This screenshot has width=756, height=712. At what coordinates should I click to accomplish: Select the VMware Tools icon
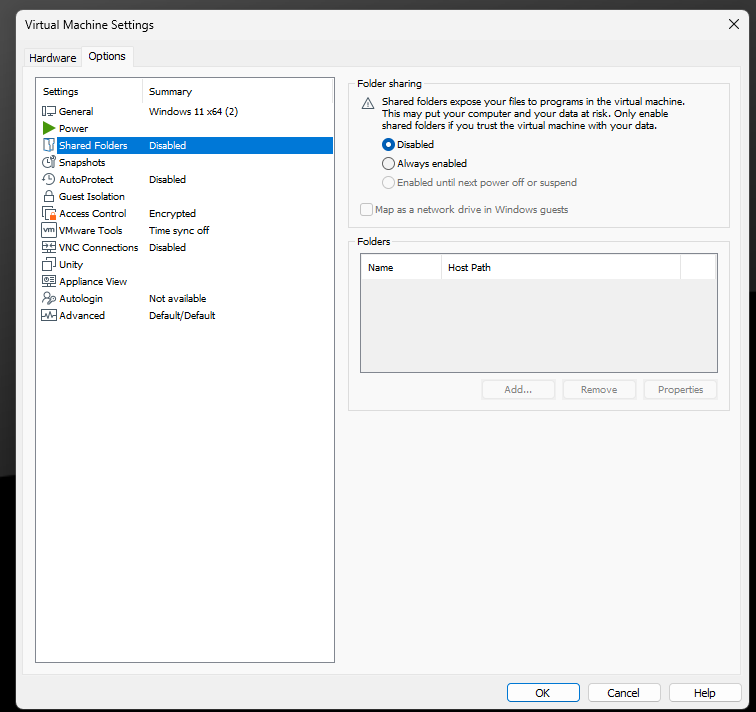[49, 230]
